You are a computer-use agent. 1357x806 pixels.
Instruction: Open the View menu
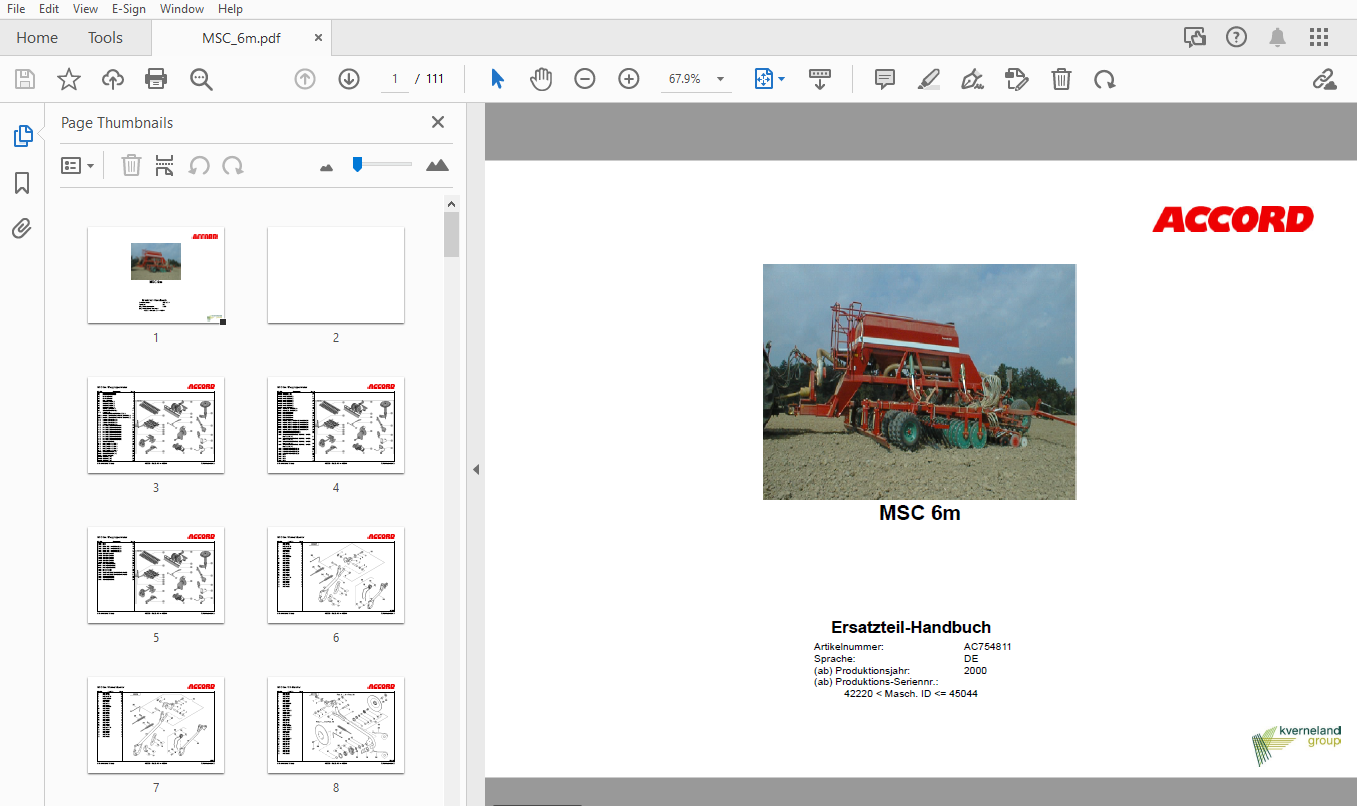86,9
